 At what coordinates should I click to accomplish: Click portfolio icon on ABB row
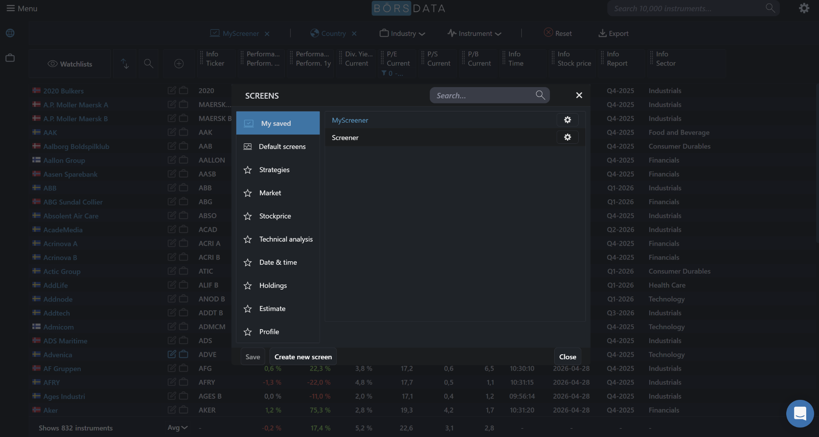(183, 188)
